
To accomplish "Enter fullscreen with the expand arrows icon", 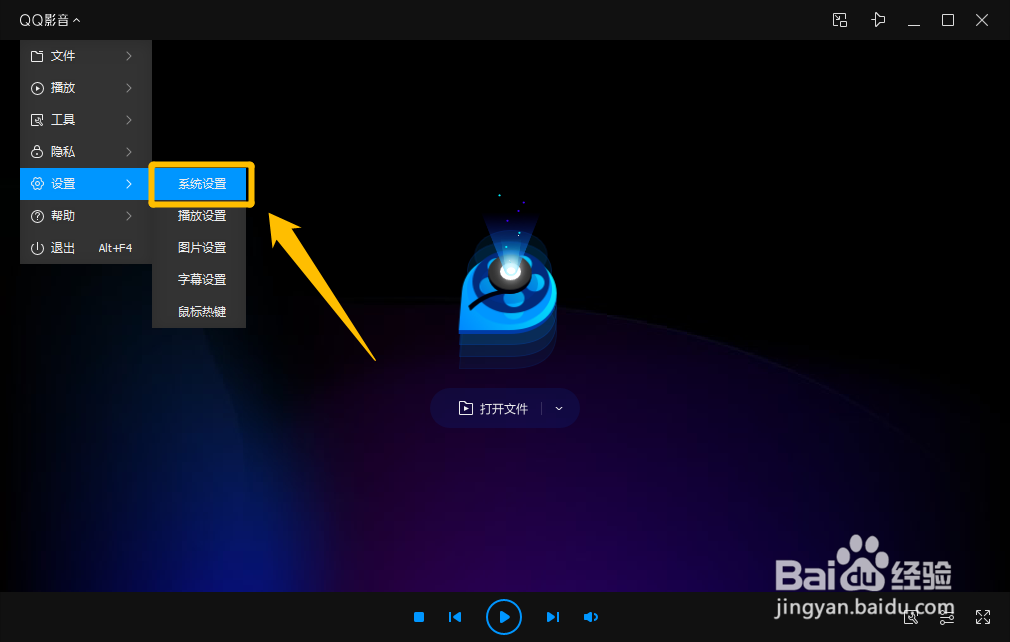I will (983, 617).
